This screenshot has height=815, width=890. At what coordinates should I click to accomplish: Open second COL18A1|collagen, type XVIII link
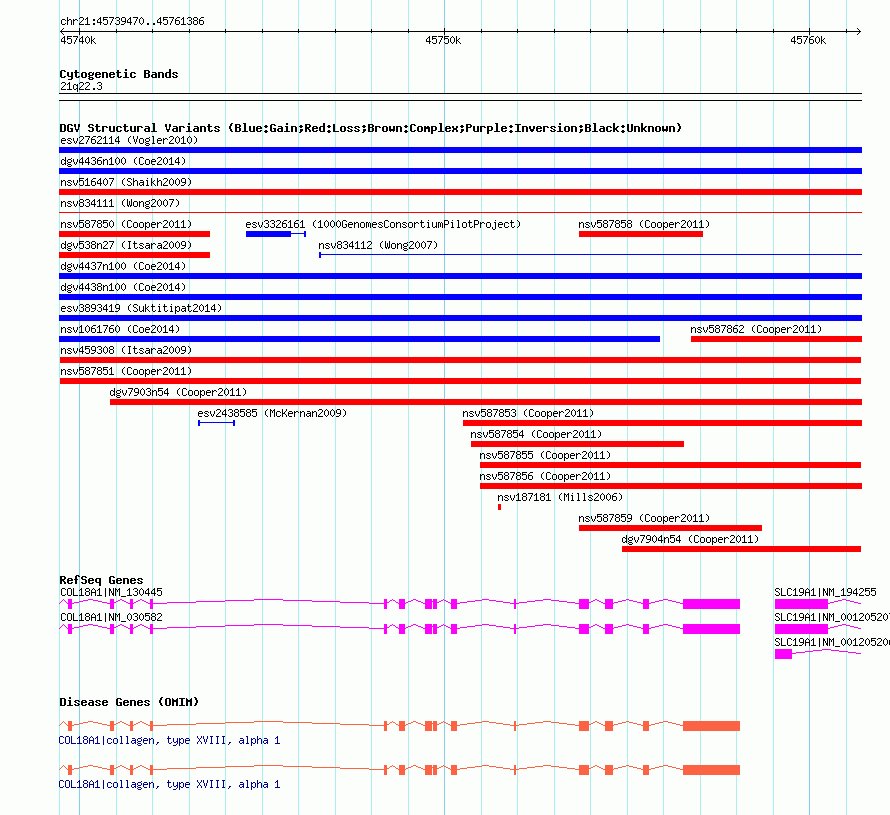169,784
